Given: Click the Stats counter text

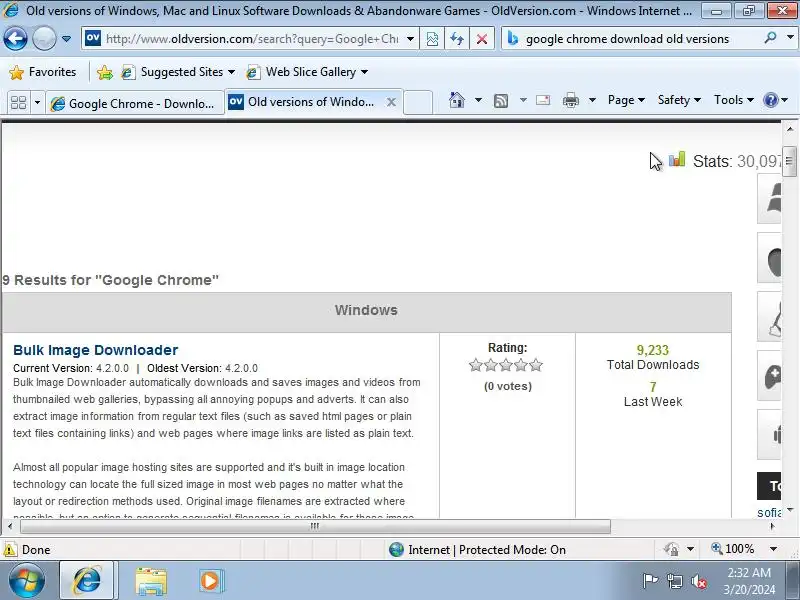Looking at the screenshot, I should [736, 162].
